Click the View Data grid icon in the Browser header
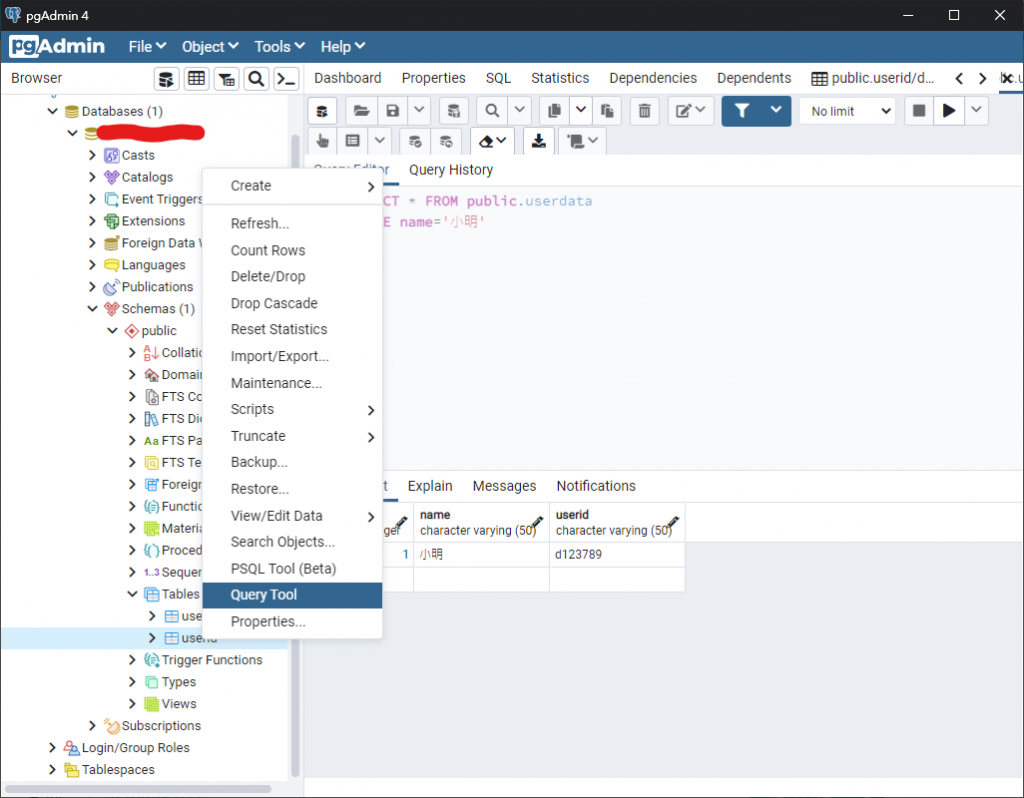The image size is (1024, 798). (197, 79)
